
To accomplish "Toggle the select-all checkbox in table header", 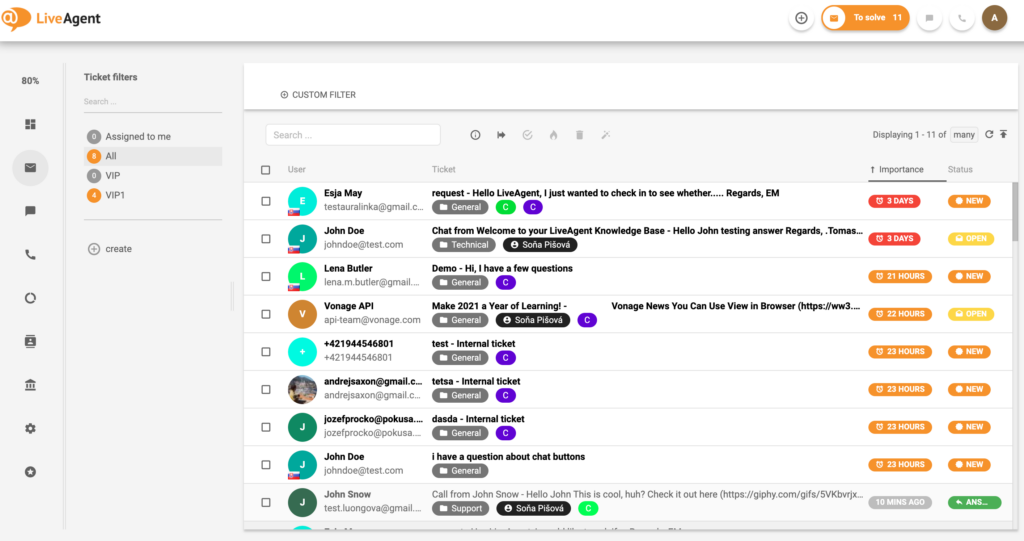I will [x=266, y=170].
